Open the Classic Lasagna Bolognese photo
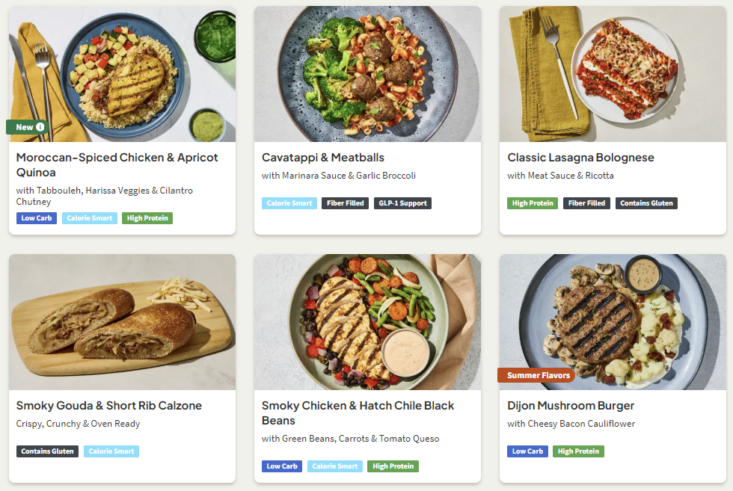Image resolution: width=733 pixels, height=491 pixels. (x=613, y=74)
